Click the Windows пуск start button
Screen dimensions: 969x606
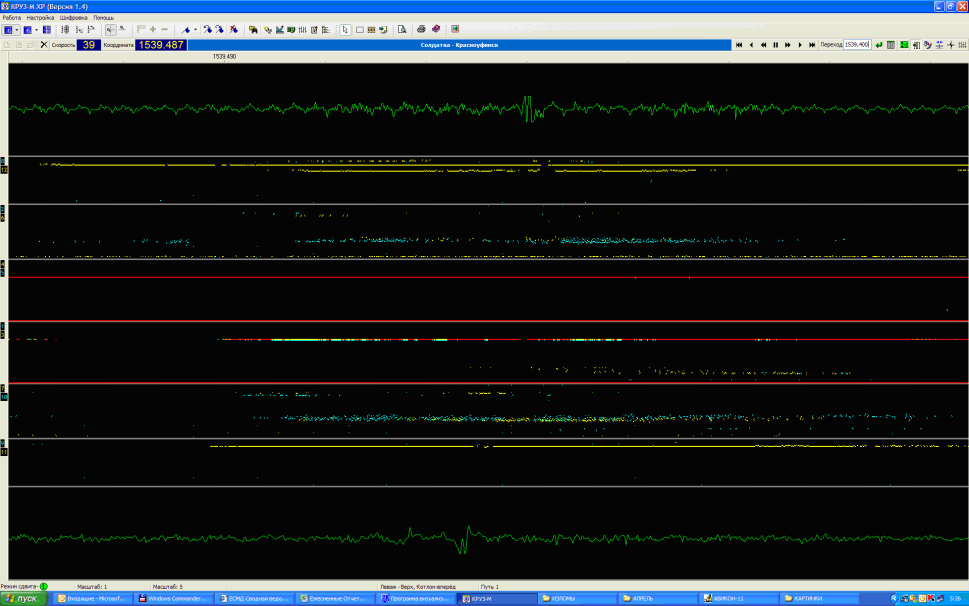(x=25, y=598)
